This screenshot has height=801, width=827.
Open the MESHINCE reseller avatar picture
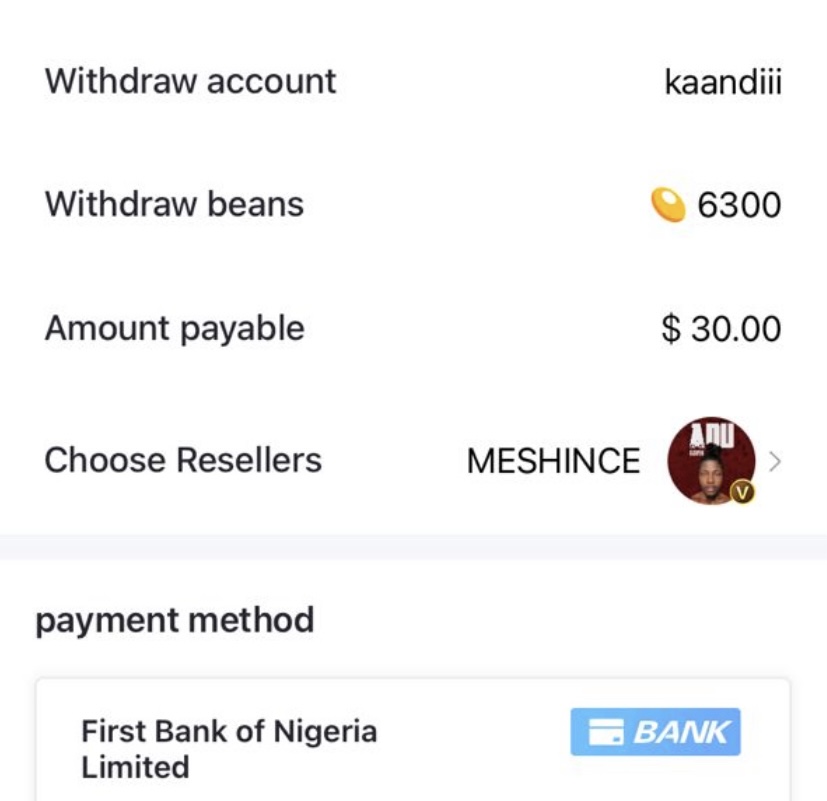pyautogui.click(x=711, y=461)
